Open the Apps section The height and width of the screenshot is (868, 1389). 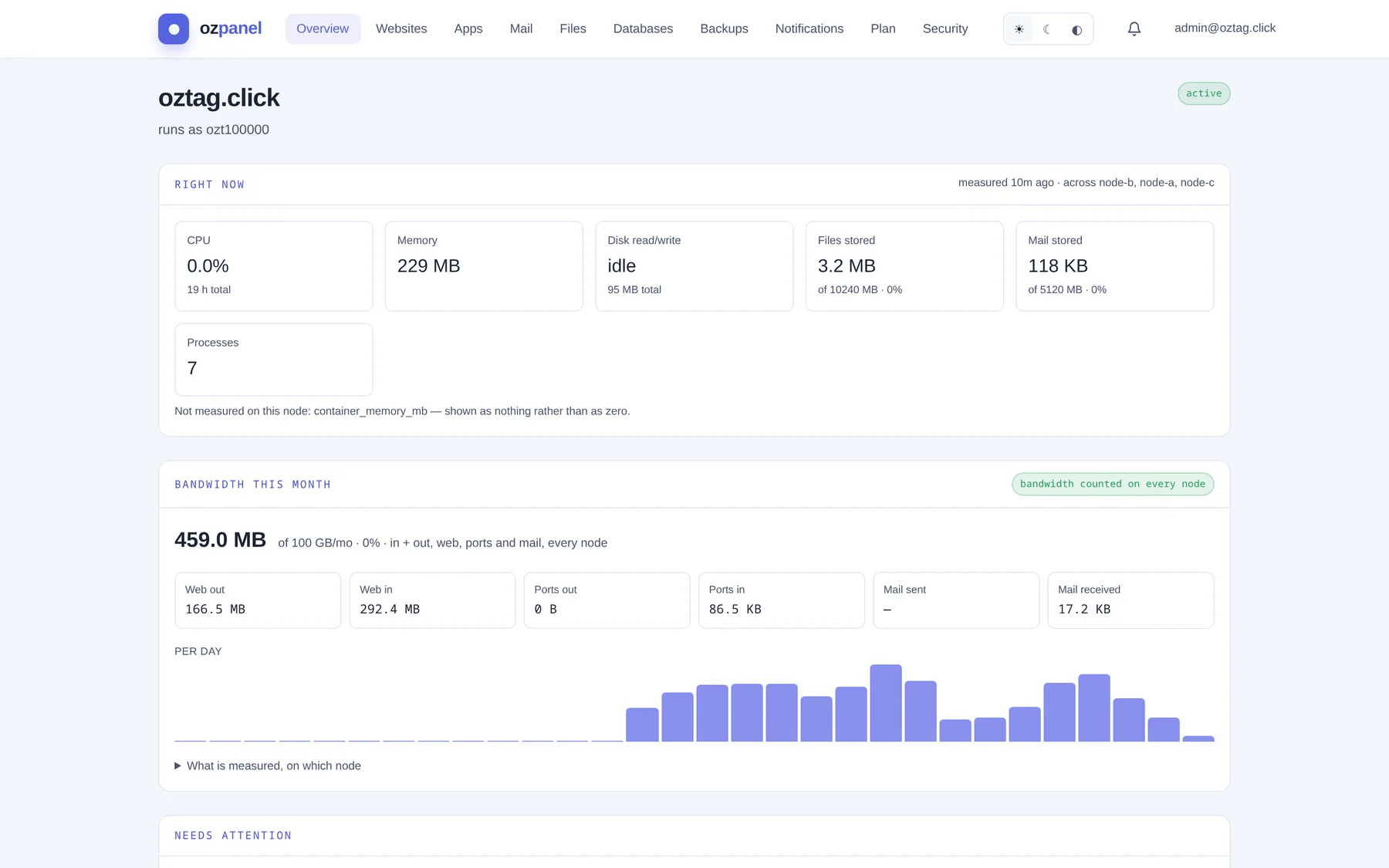tap(468, 29)
